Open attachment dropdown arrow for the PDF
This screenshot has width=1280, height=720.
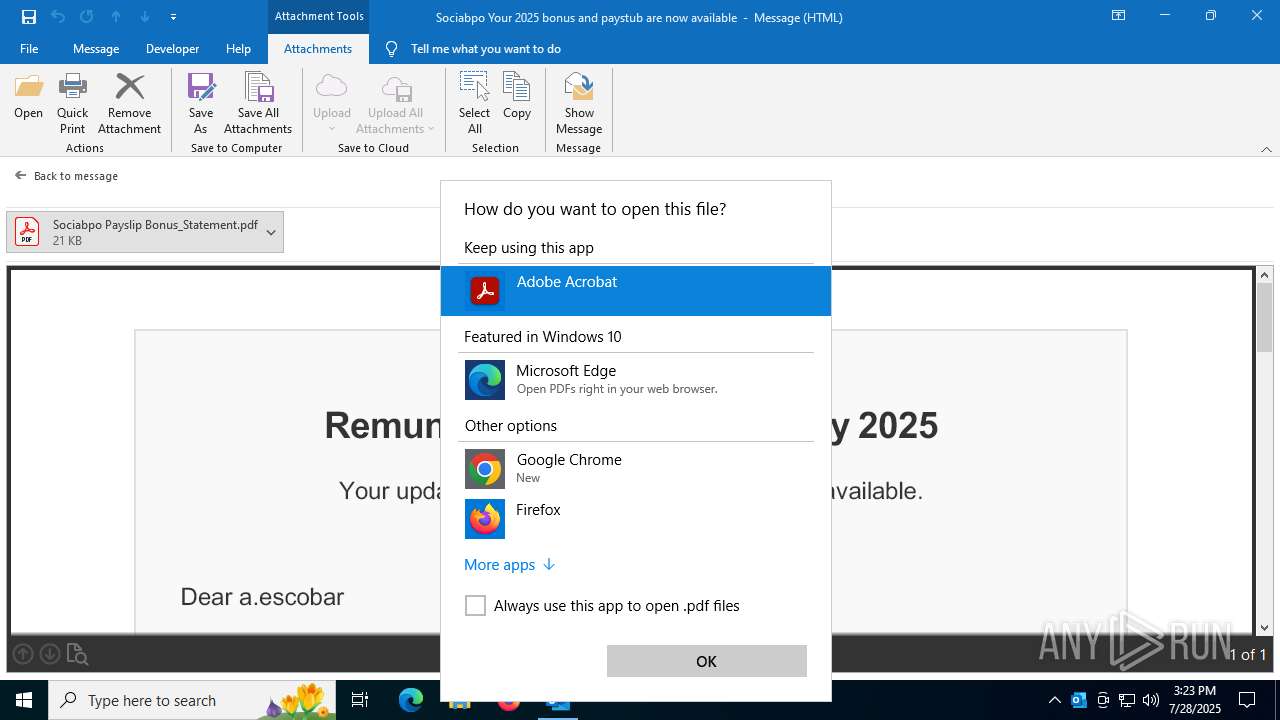[x=270, y=232]
